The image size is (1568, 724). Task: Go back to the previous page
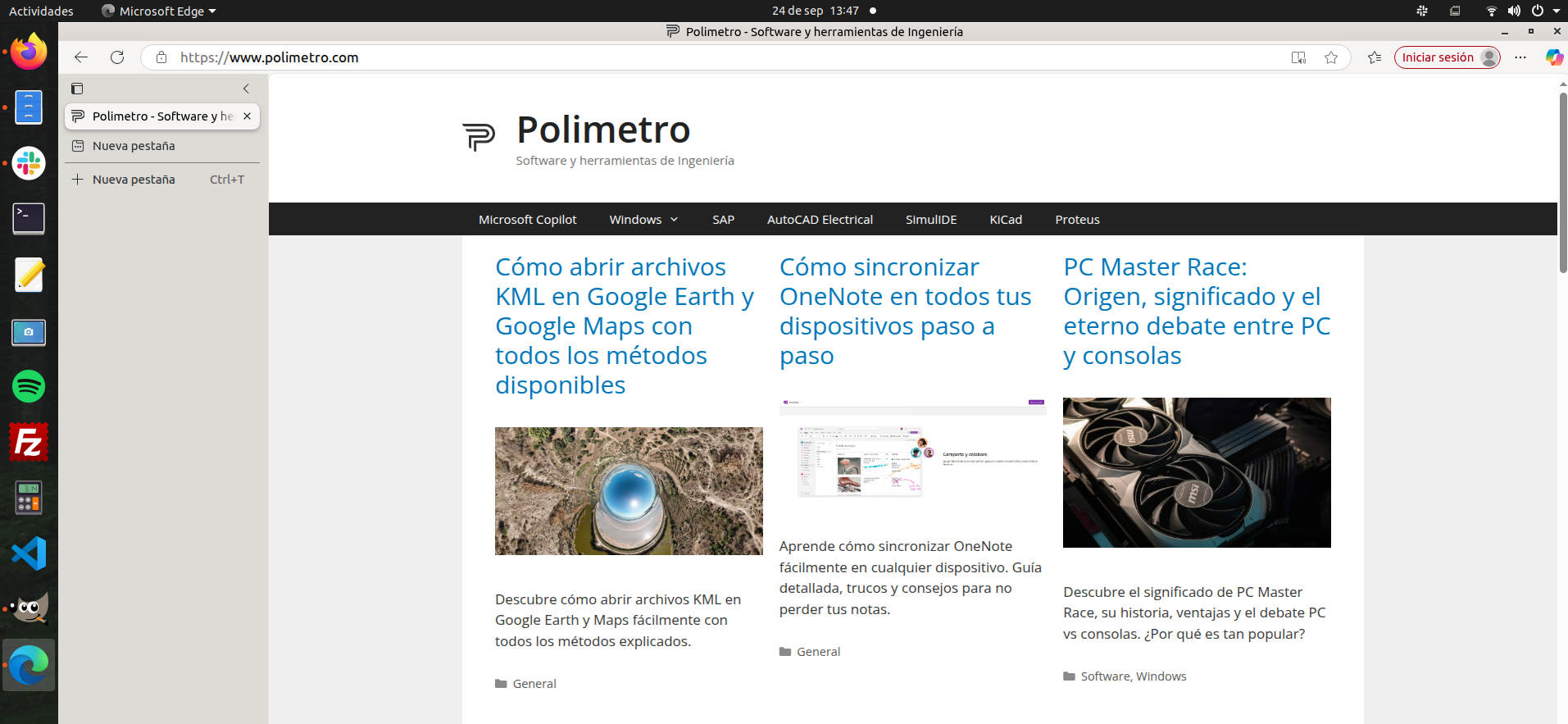point(80,57)
